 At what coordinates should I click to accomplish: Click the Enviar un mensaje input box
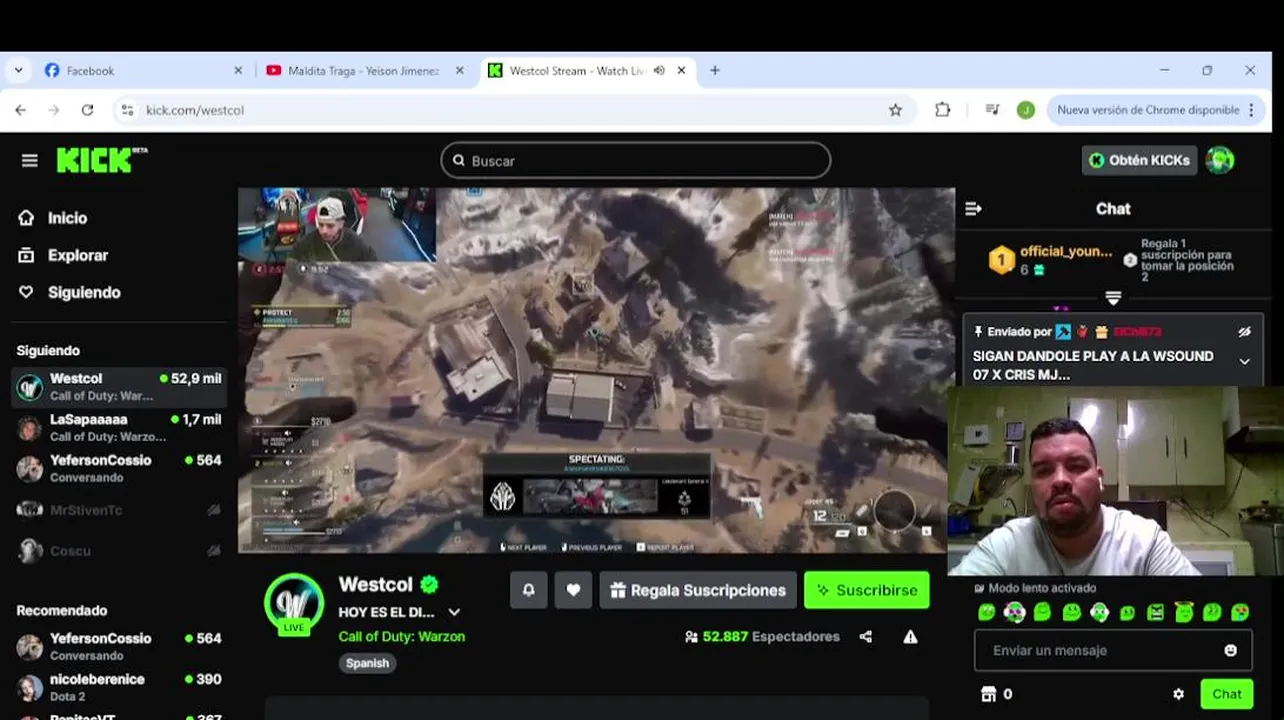(1113, 650)
